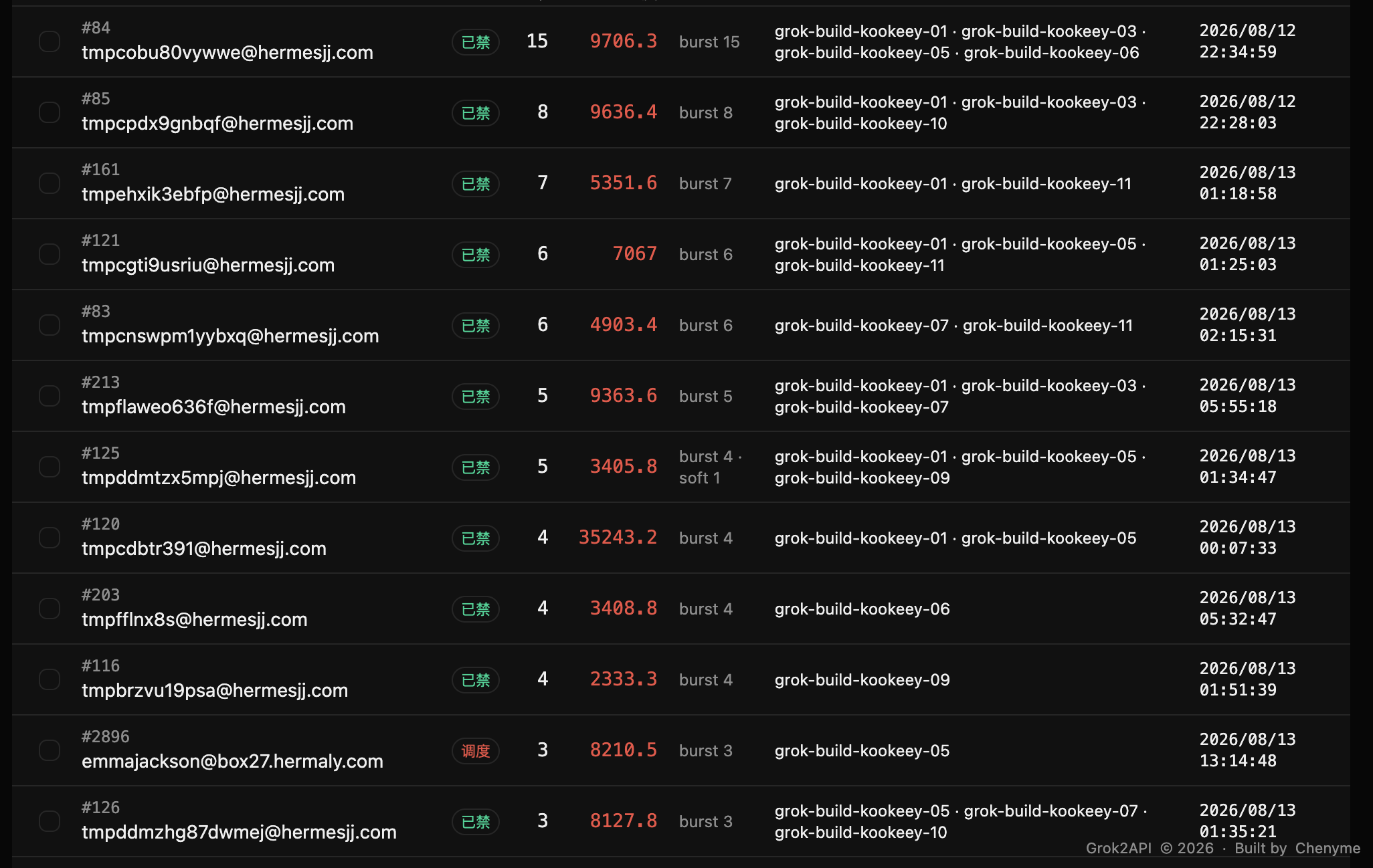Image resolution: width=1373 pixels, height=868 pixels.
Task: Select row #121 using its checkbox
Action: click(x=50, y=254)
